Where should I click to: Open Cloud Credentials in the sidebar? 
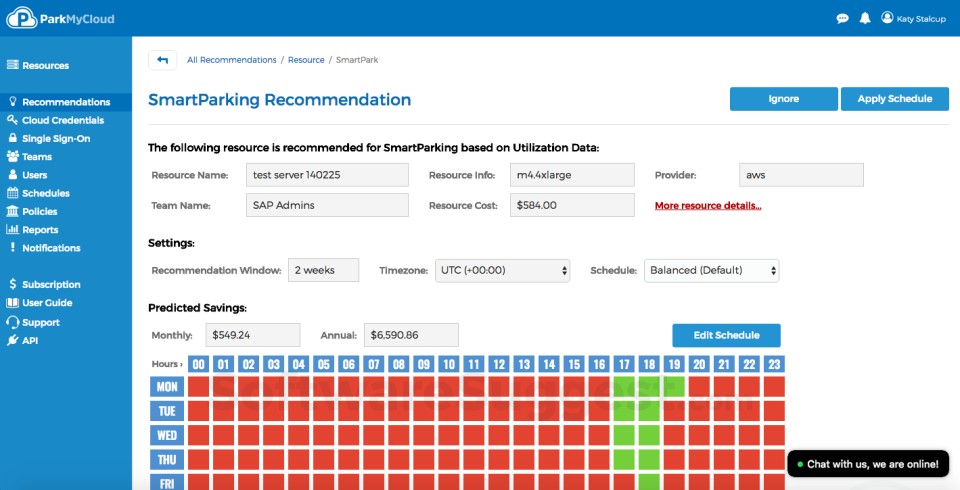click(x=63, y=120)
